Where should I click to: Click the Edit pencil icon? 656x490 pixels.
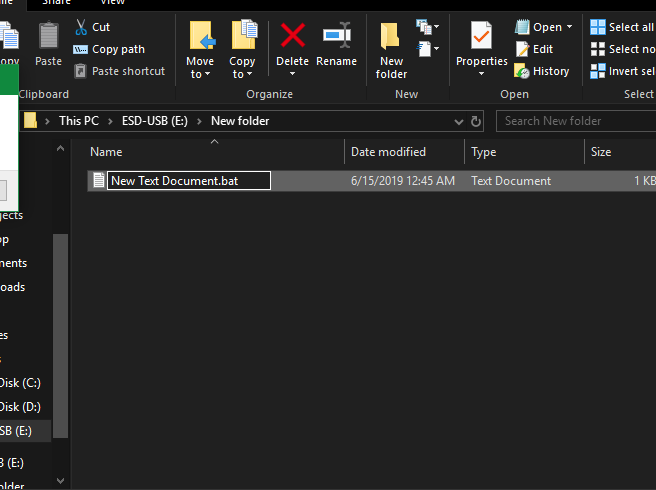pyautogui.click(x=522, y=49)
